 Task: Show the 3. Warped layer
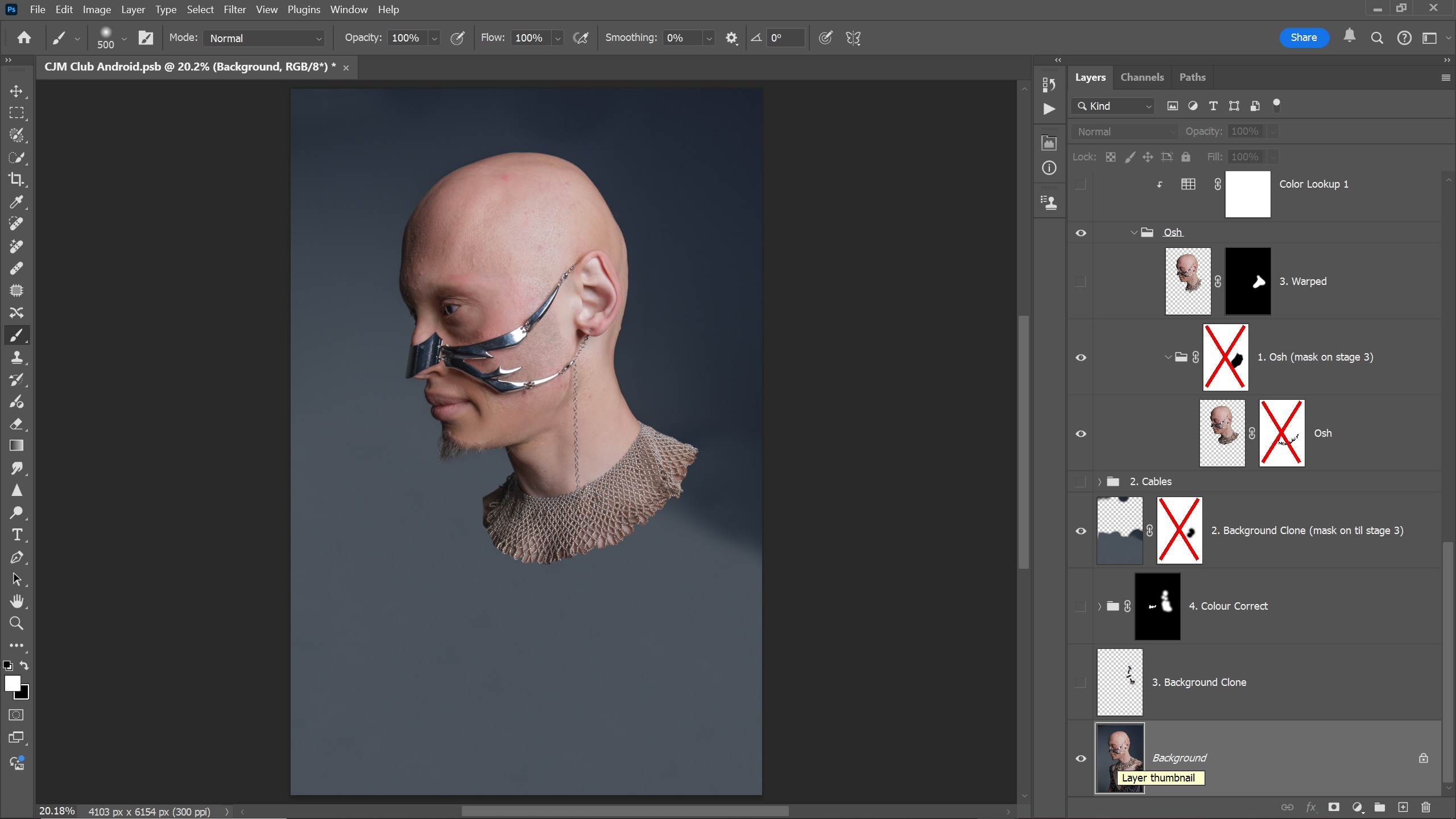click(x=1081, y=282)
